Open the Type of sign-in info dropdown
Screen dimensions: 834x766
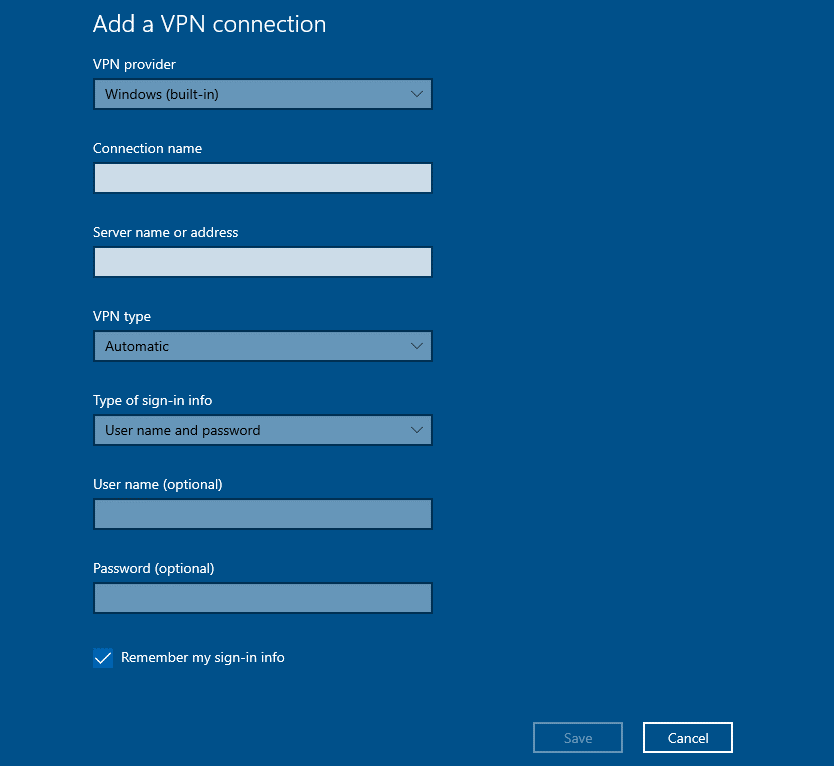coord(262,430)
